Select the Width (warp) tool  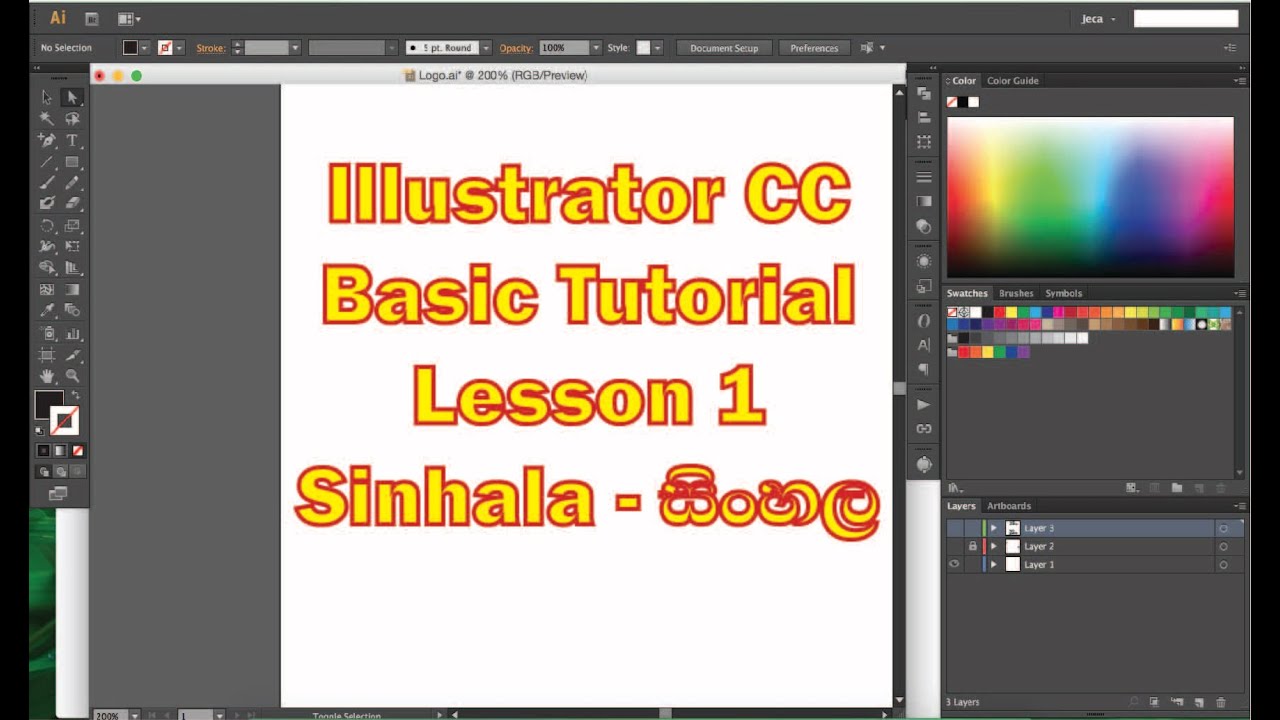46,246
